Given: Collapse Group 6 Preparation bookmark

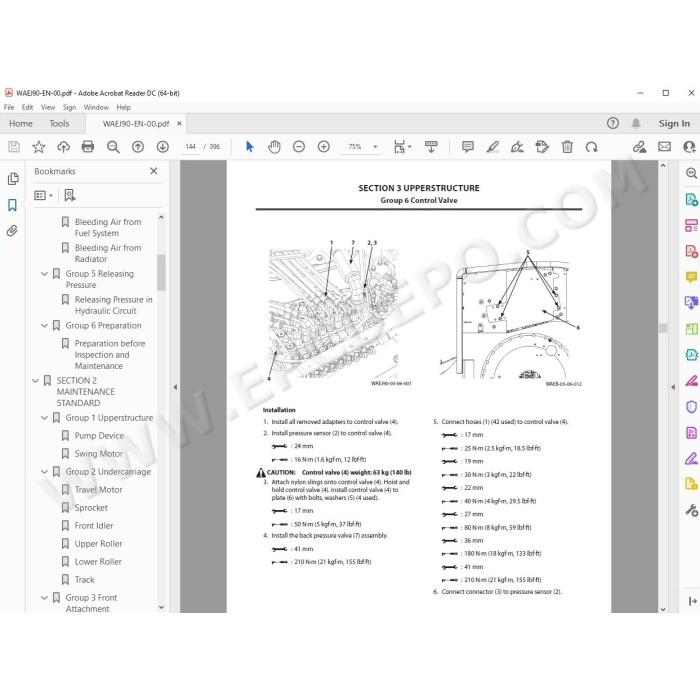Looking at the screenshot, I should pyautogui.click(x=44, y=325).
